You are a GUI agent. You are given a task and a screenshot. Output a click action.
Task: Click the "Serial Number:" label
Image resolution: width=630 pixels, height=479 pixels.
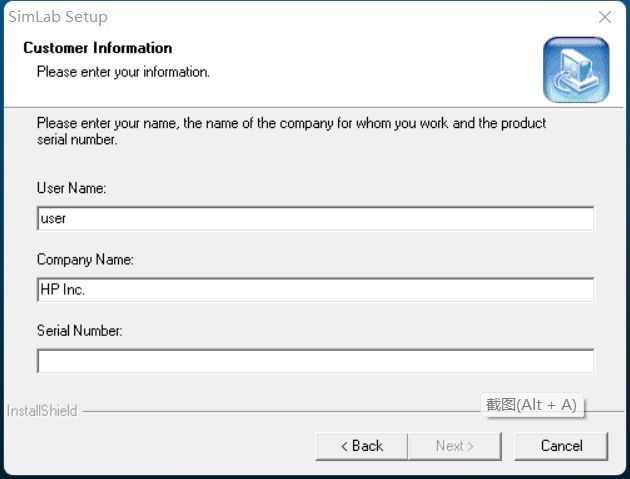[x=79, y=330]
